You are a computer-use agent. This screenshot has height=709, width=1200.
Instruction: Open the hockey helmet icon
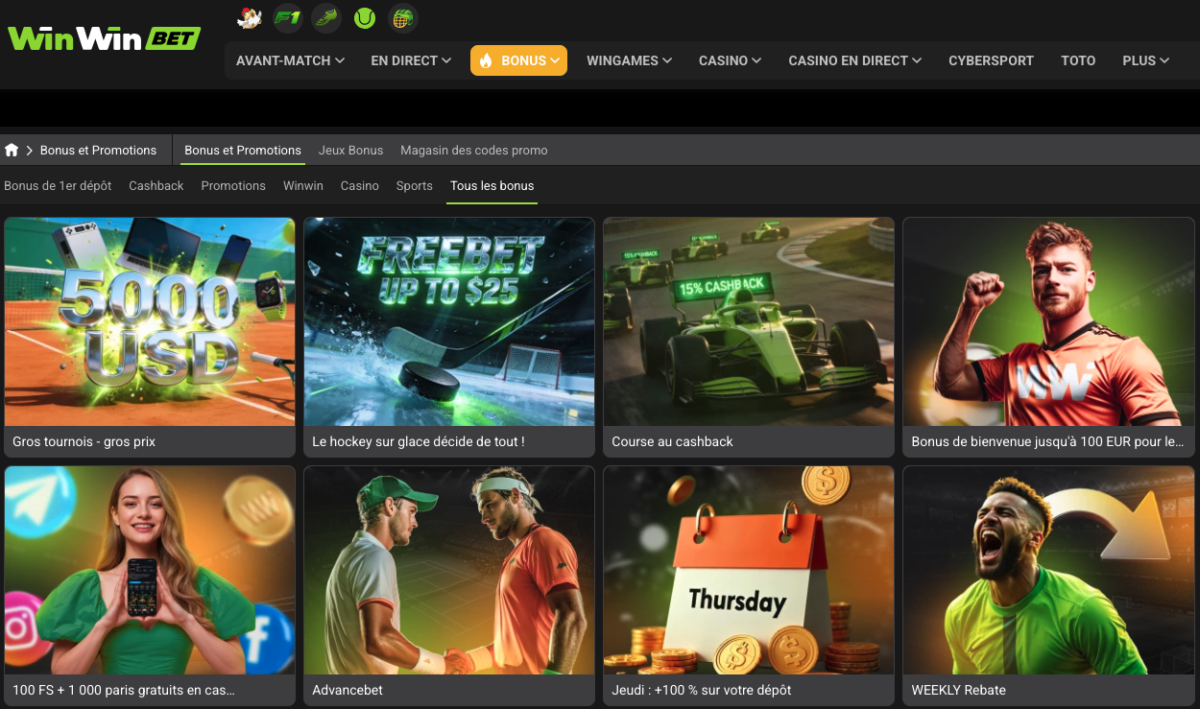click(402, 17)
